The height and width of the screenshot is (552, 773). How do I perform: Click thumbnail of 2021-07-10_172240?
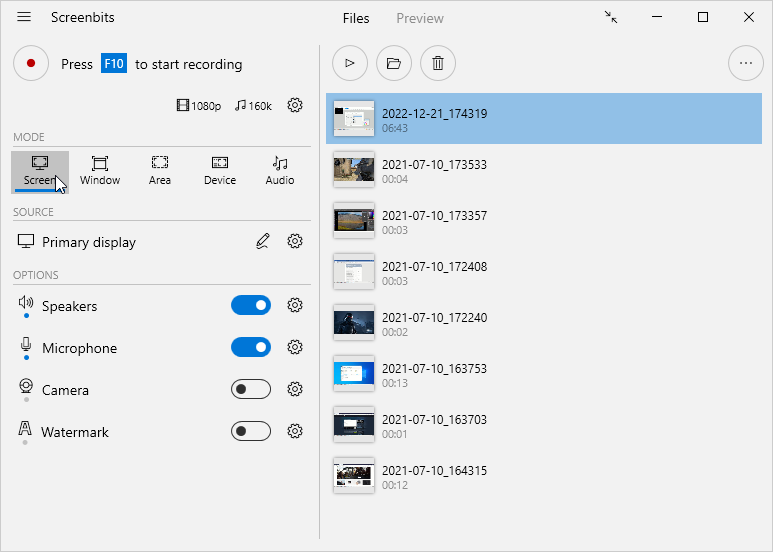click(x=354, y=323)
